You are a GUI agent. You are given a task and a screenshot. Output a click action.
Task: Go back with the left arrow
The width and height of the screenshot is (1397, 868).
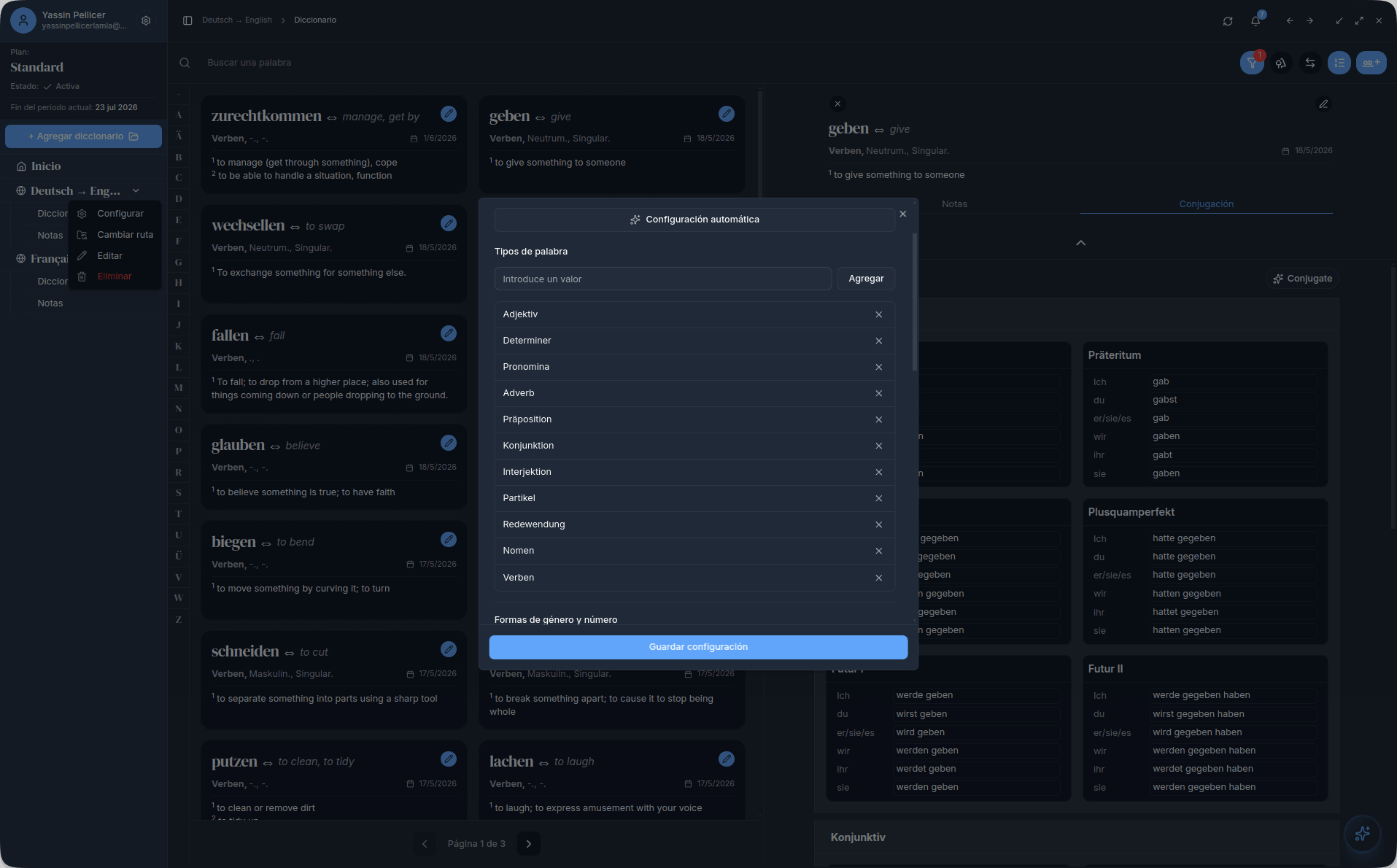(x=1290, y=21)
